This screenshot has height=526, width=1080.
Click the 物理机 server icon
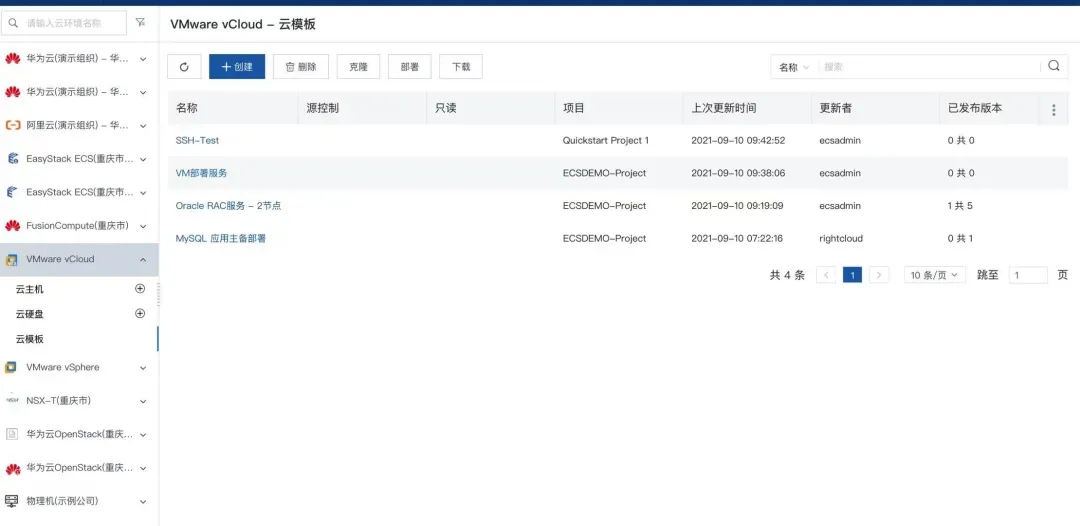click(11, 501)
